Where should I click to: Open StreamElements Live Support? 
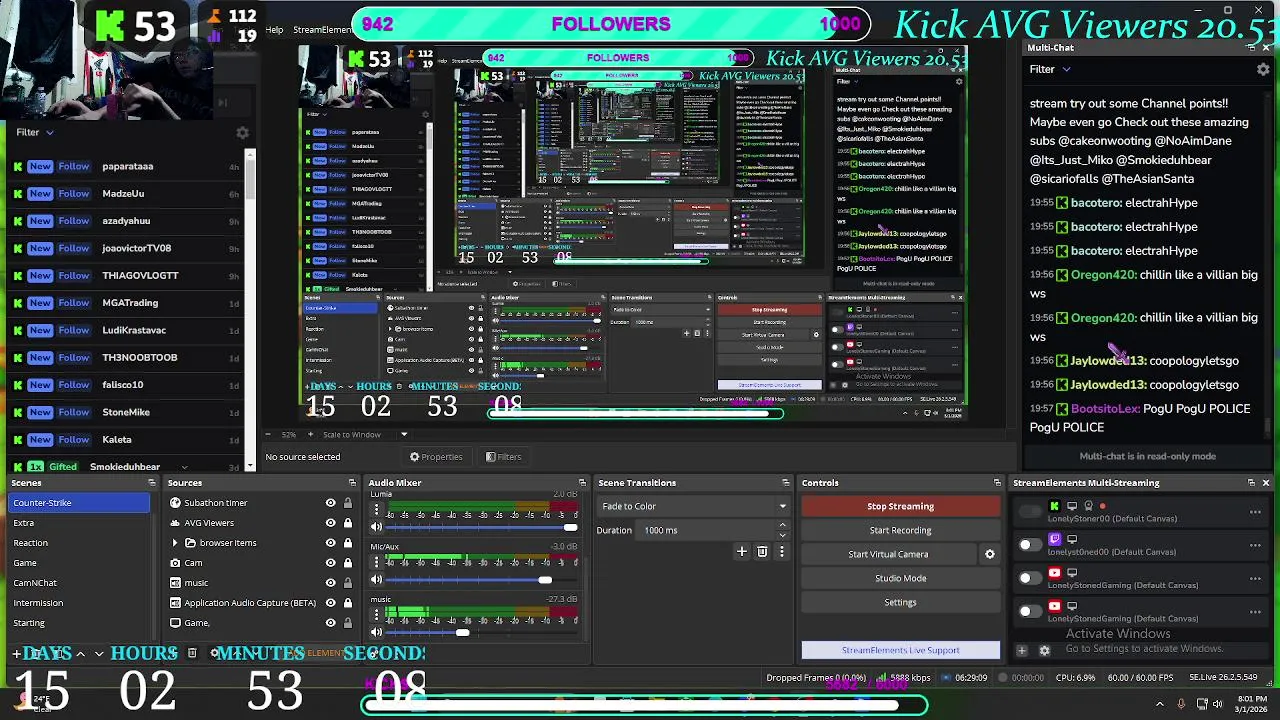(900, 650)
